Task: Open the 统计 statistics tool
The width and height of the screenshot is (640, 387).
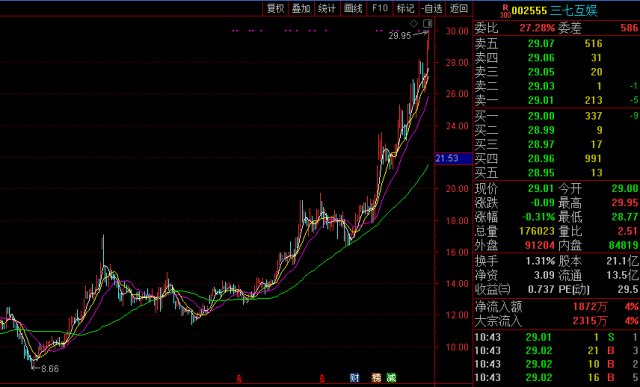Action: coord(327,8)
